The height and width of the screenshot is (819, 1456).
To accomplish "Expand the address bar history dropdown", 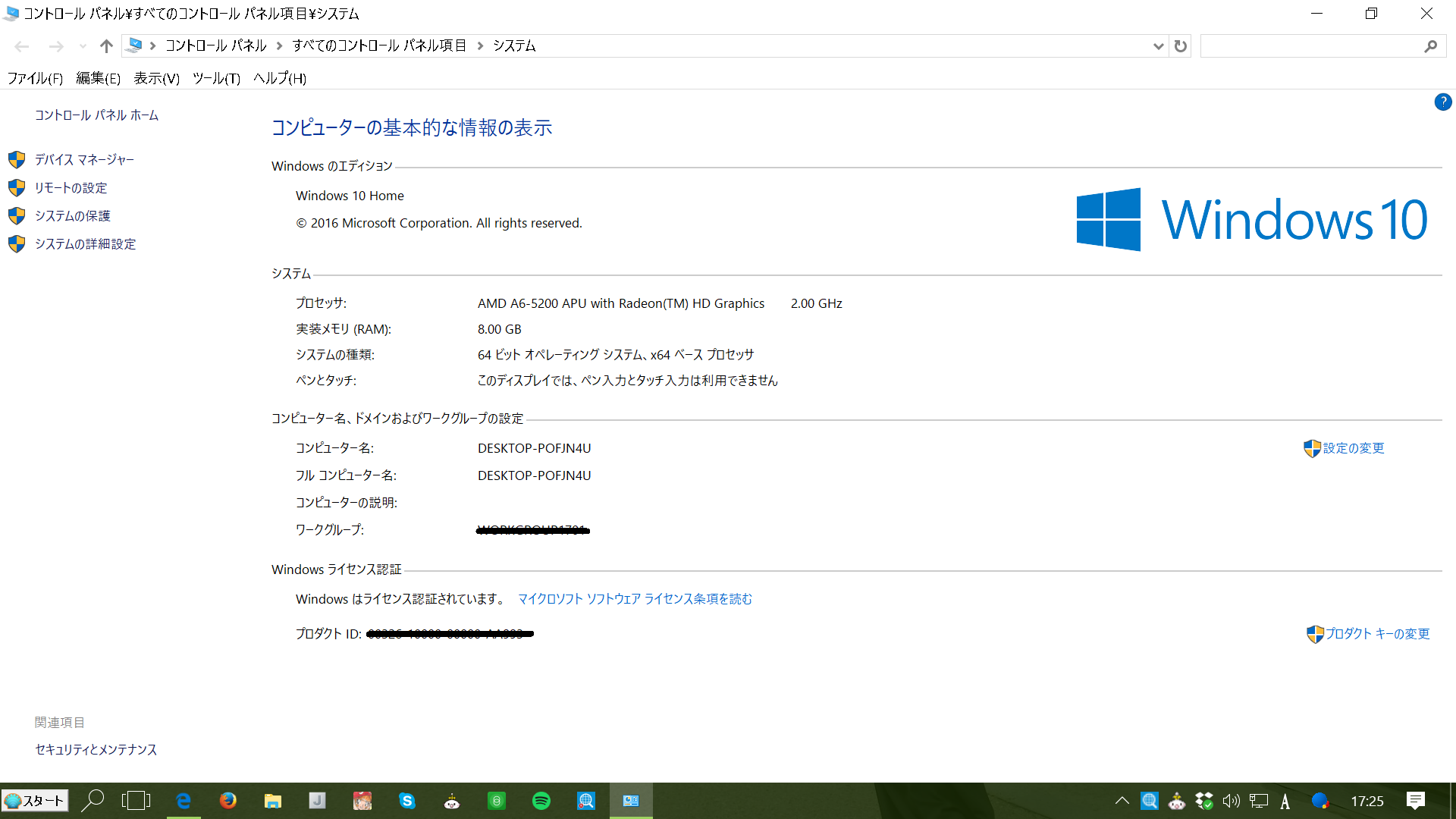I will click(1158, 46).
